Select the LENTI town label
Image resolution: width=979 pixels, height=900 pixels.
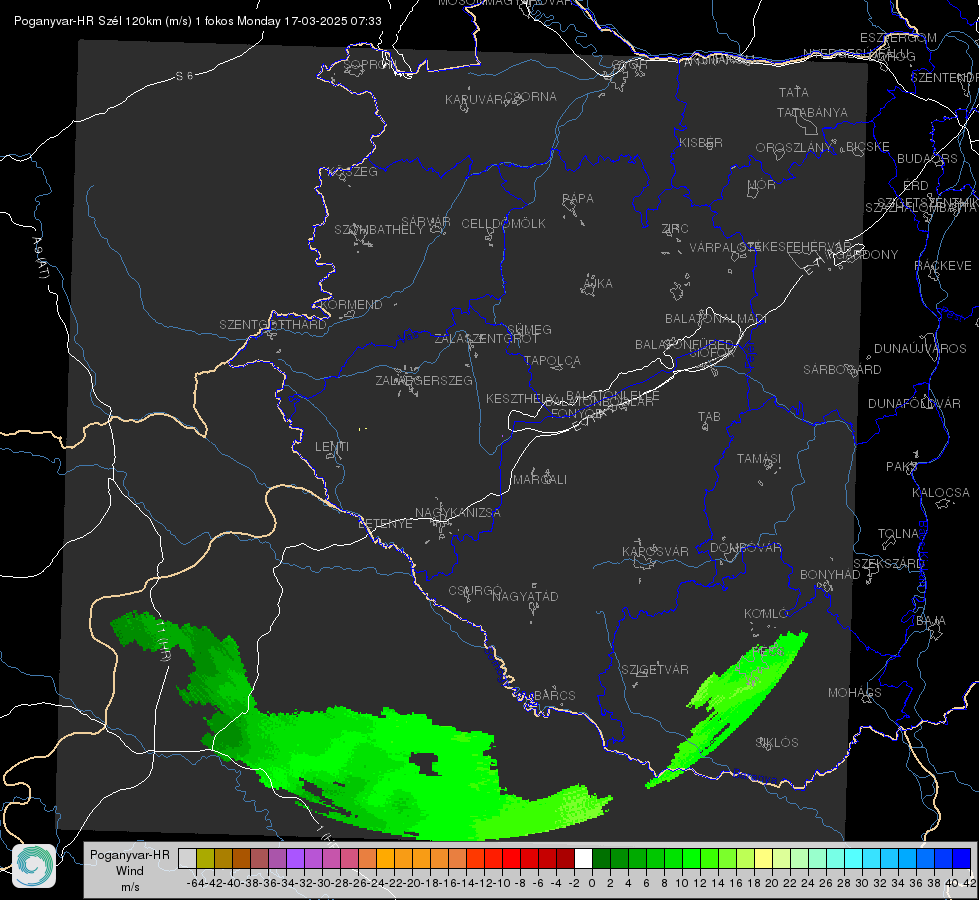[x=332, y=447]
